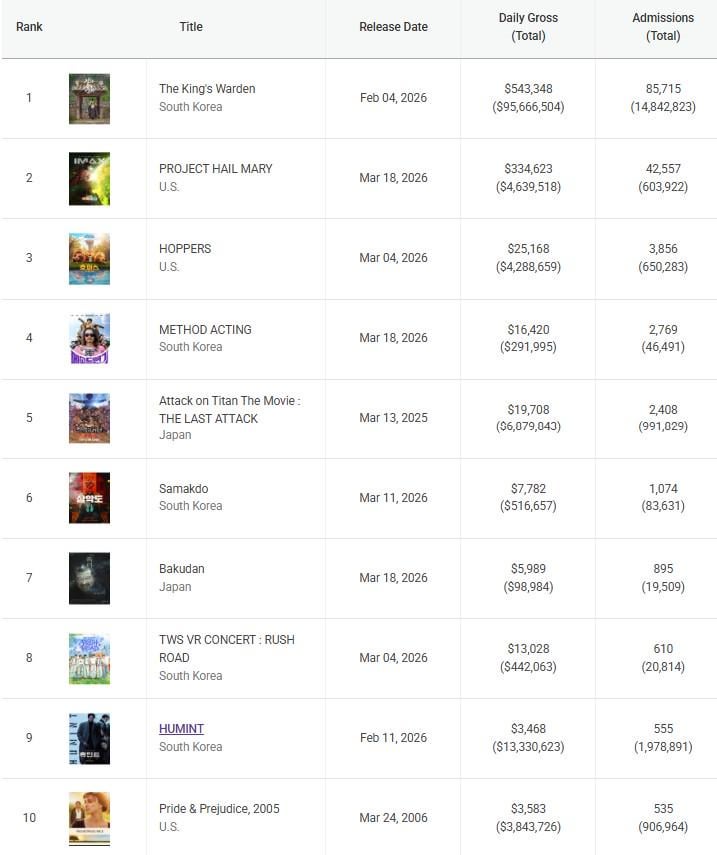Select the HOPPERS movie title
The width and height of the screenshot is (717, 855).
tap(185, 249)
